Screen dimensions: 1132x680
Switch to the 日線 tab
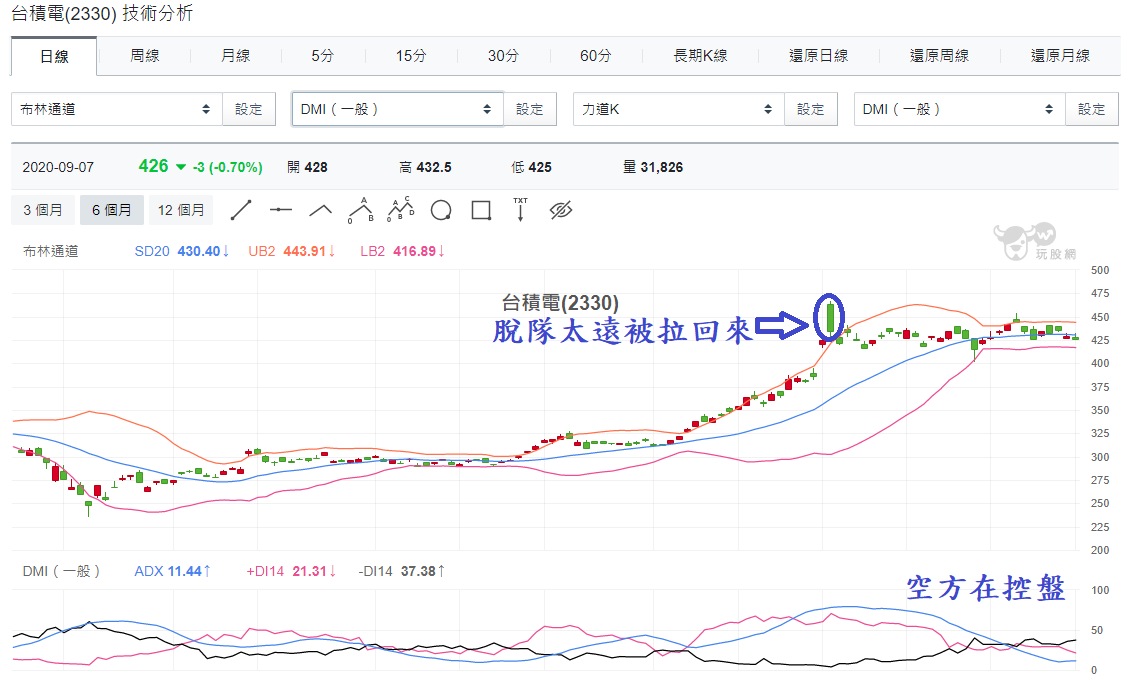tap(54, 56)
